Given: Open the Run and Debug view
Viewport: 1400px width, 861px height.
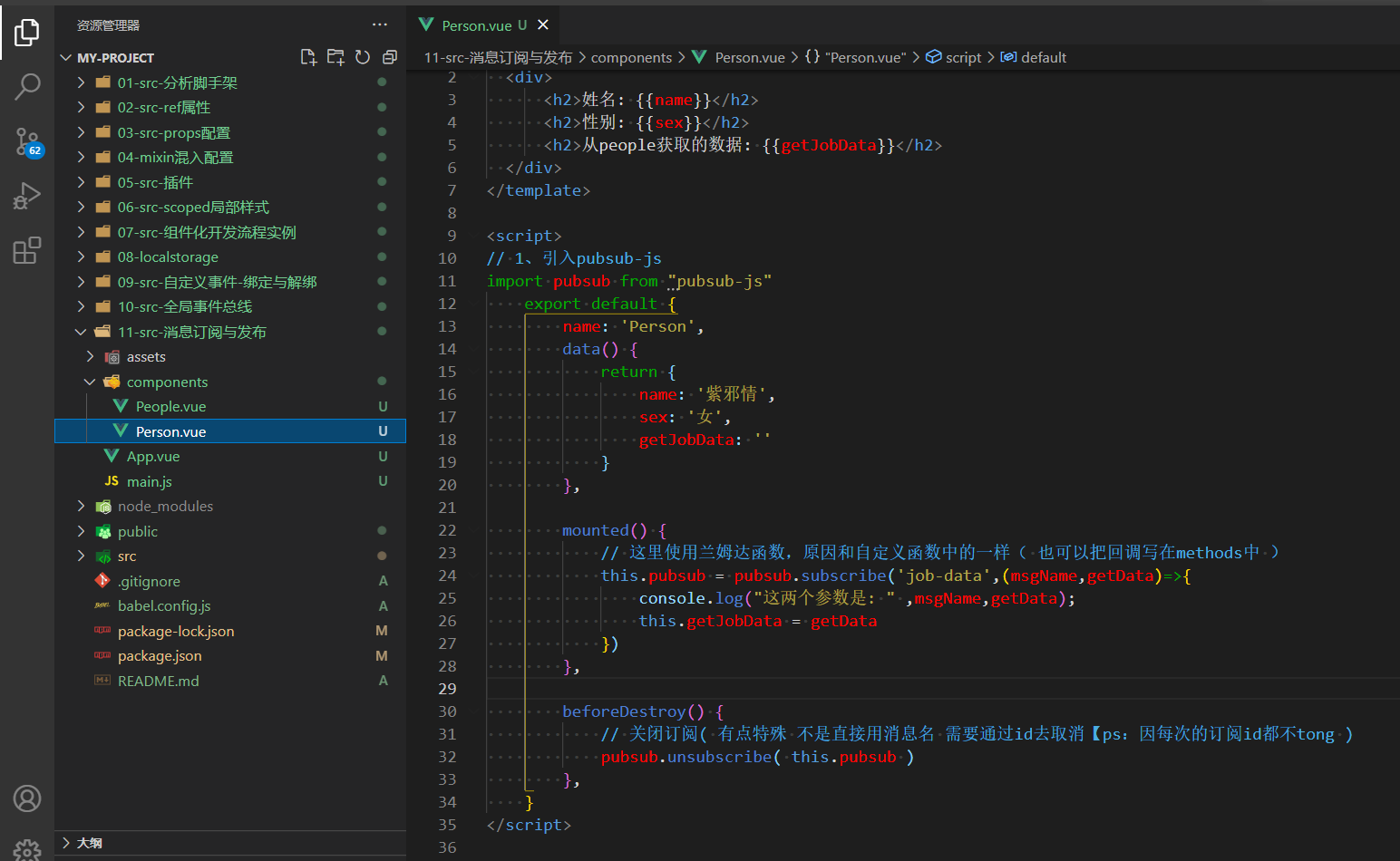Looking at the screenshot, I should (x=27, y=196).
